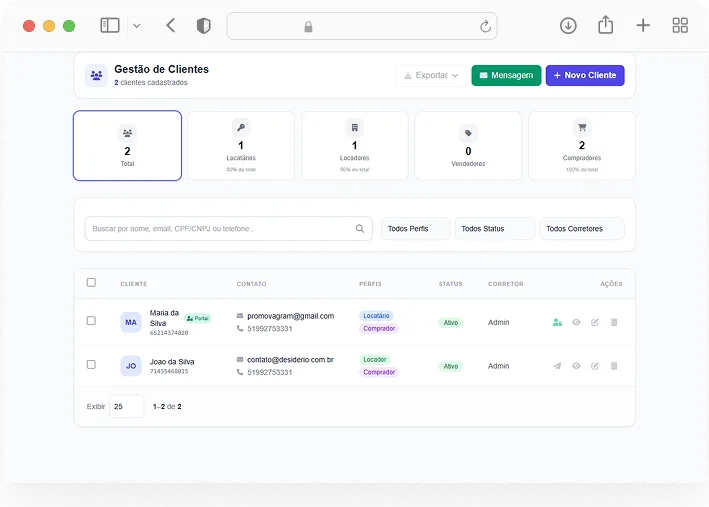Open portal access icon for Maria da Silva

557,322
